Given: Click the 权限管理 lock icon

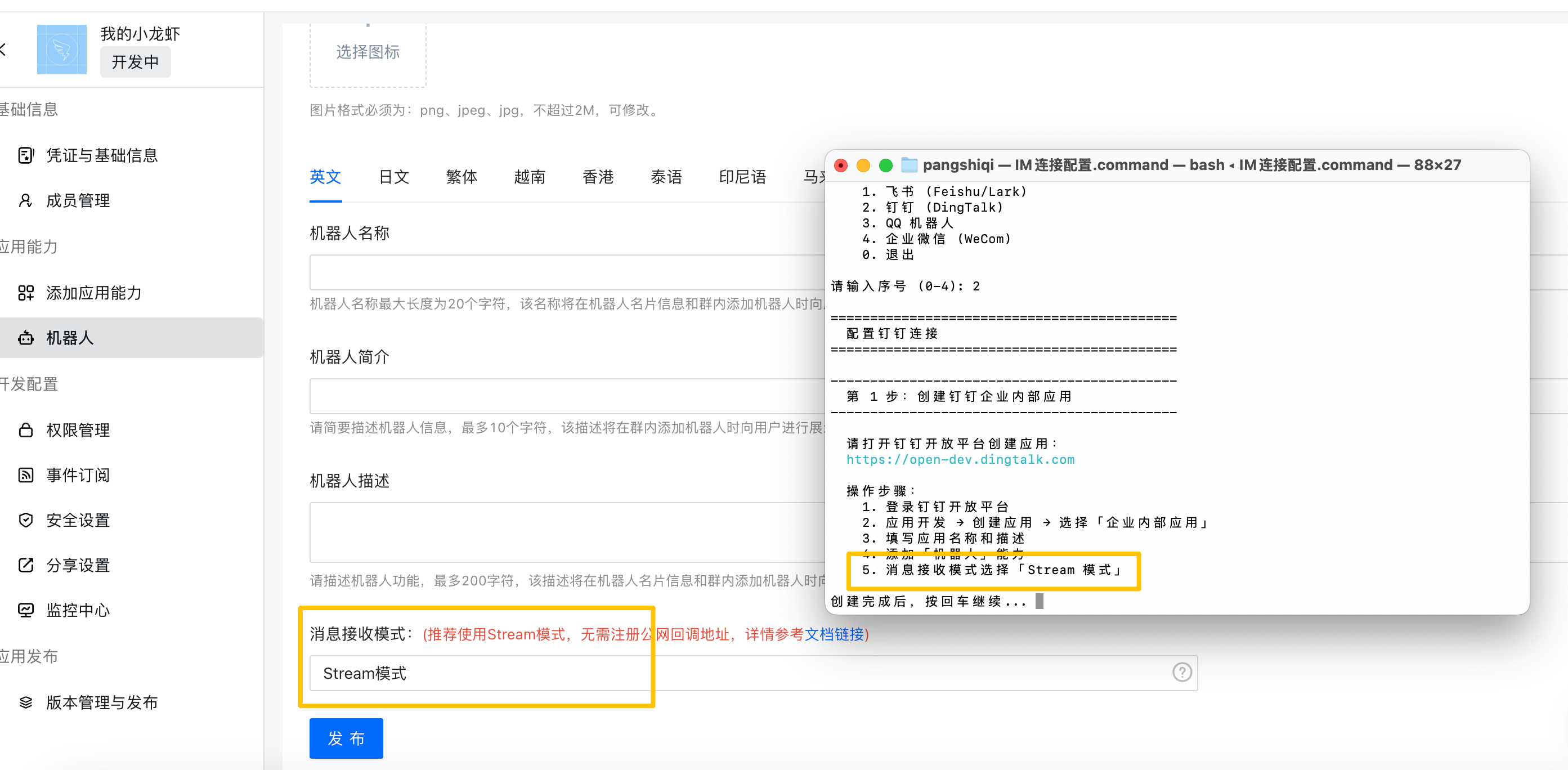Looking at the screenshot, I should tap(25, 429).
